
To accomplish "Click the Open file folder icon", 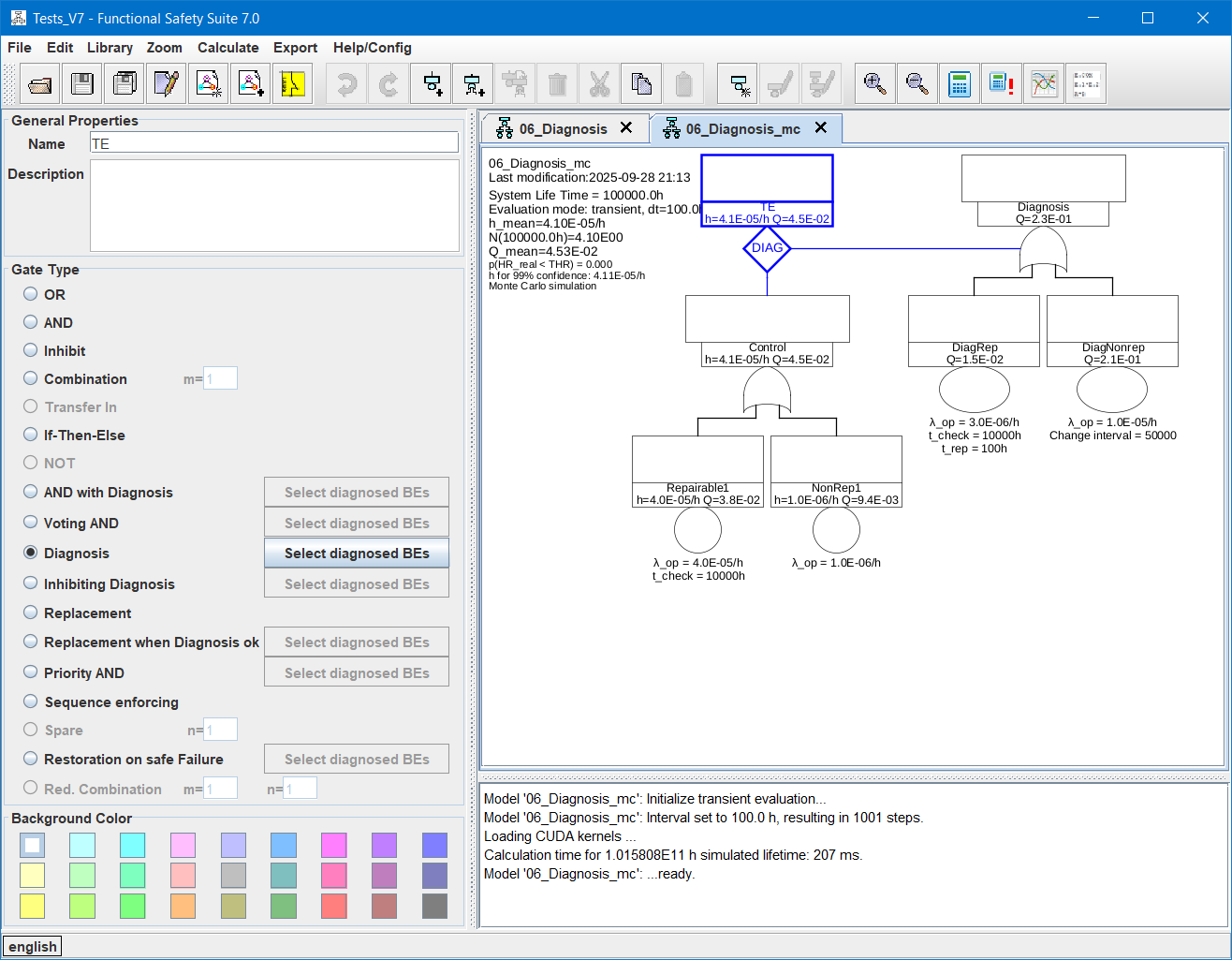I will click(x=39, y=84).
